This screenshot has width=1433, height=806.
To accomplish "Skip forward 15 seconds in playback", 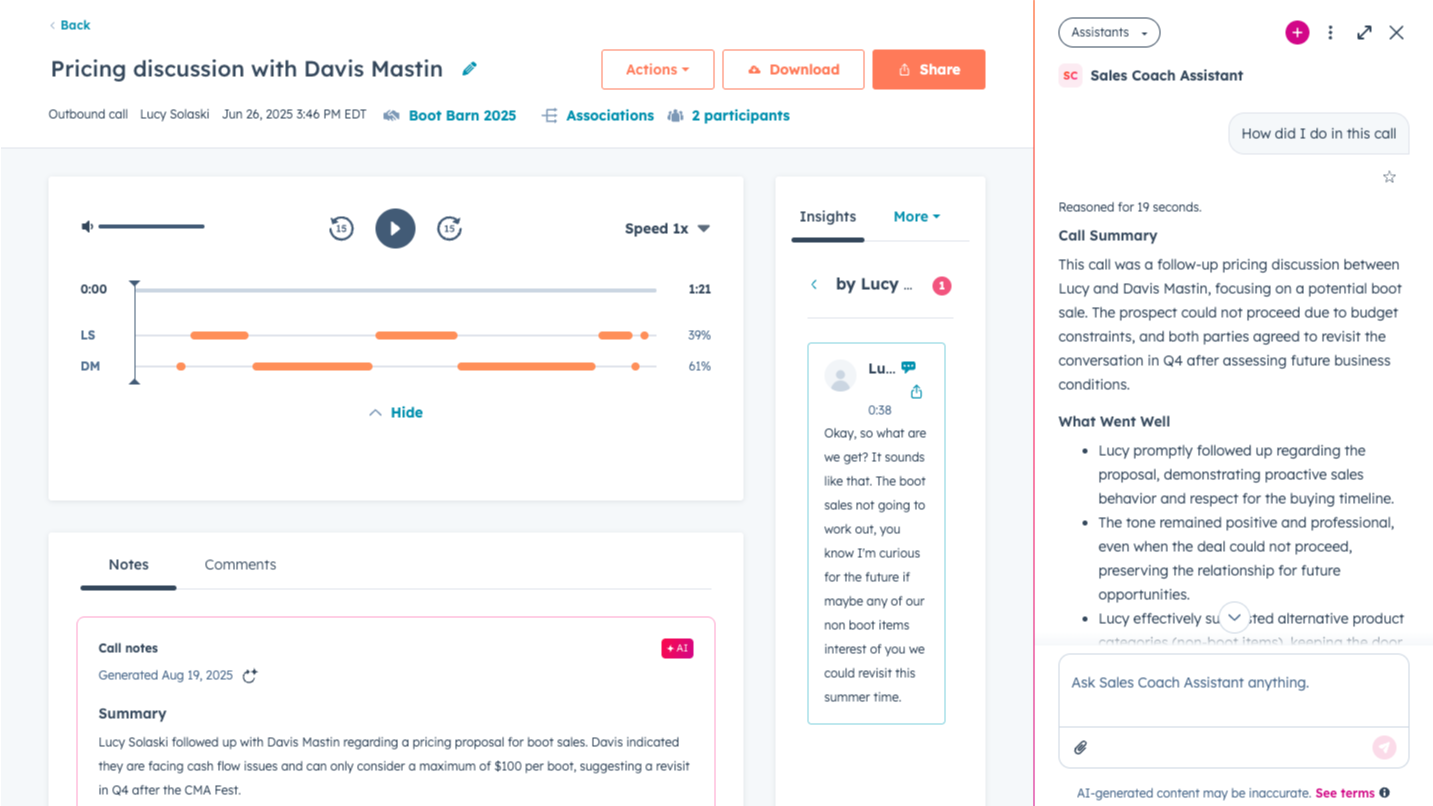I will (x=449, y=228).
